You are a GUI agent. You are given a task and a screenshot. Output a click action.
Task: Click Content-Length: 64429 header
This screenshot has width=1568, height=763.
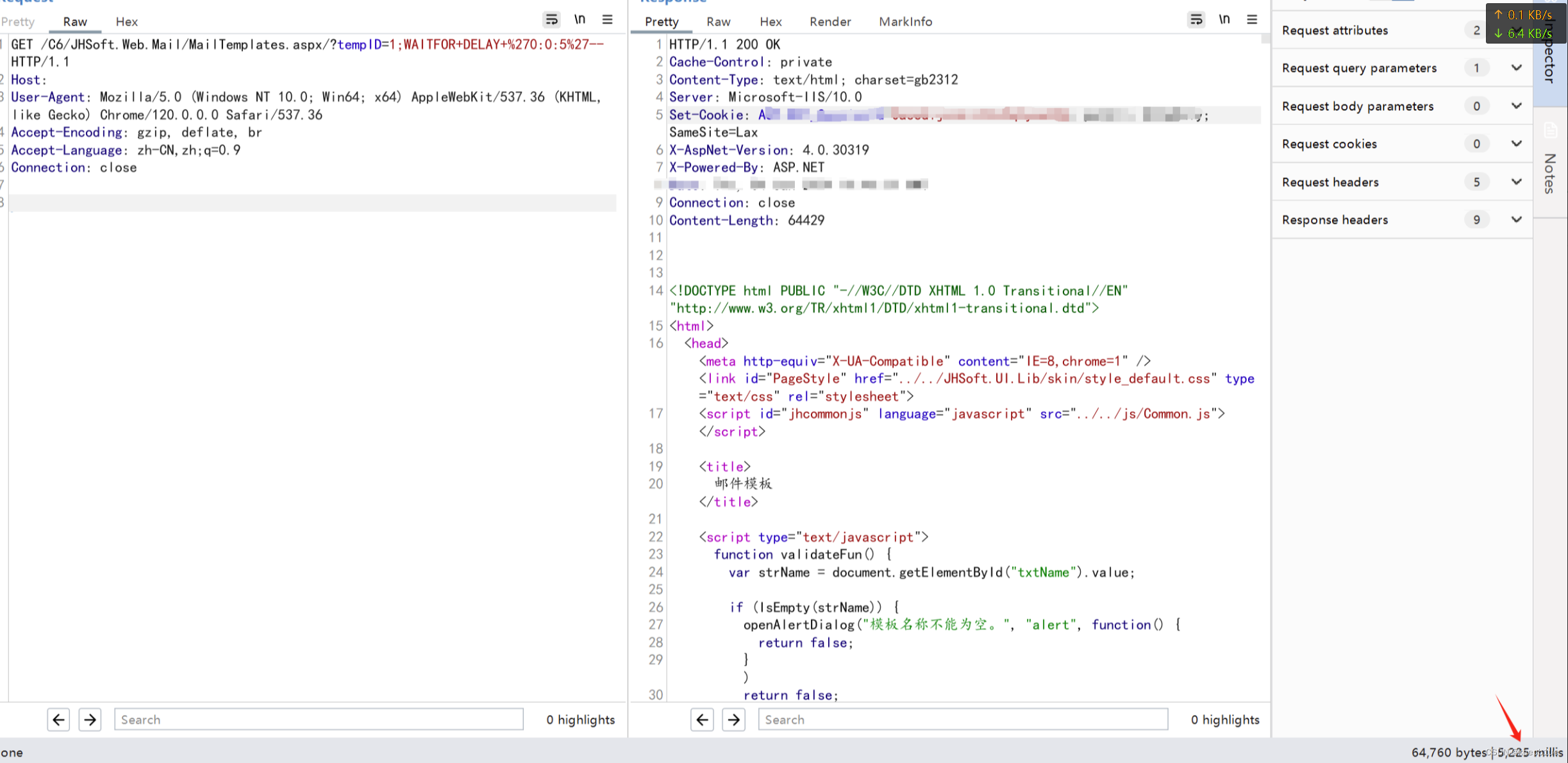pos(747,220)
